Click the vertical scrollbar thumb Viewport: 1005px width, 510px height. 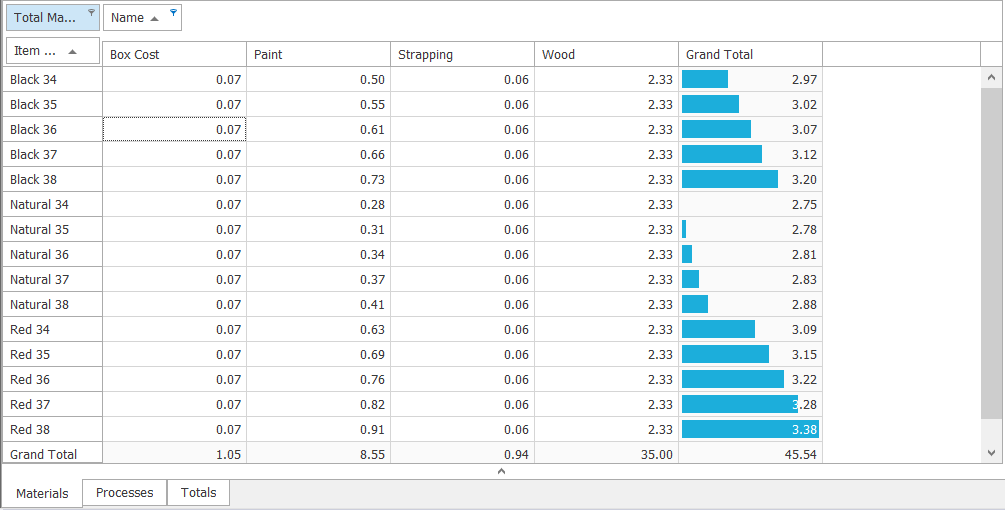pos(992,254)
